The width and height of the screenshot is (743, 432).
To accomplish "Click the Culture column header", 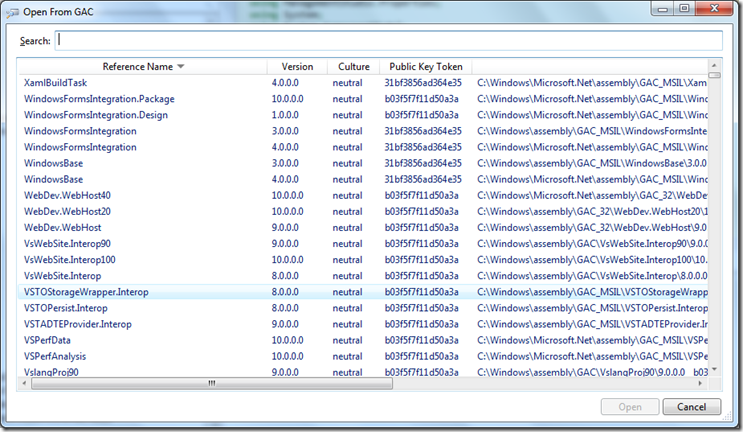I will 354,67.
